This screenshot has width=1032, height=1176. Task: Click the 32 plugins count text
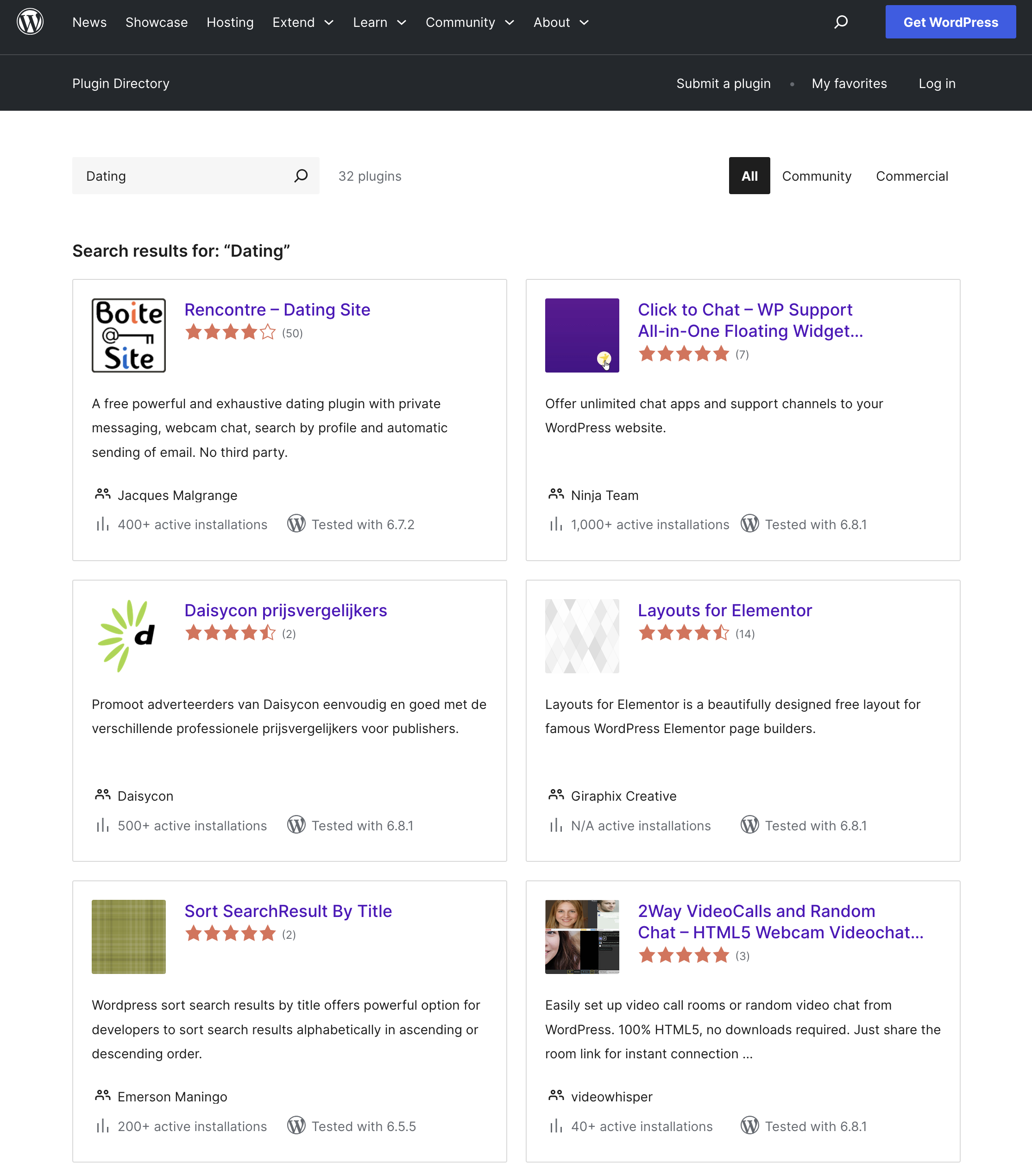point(370,176)
